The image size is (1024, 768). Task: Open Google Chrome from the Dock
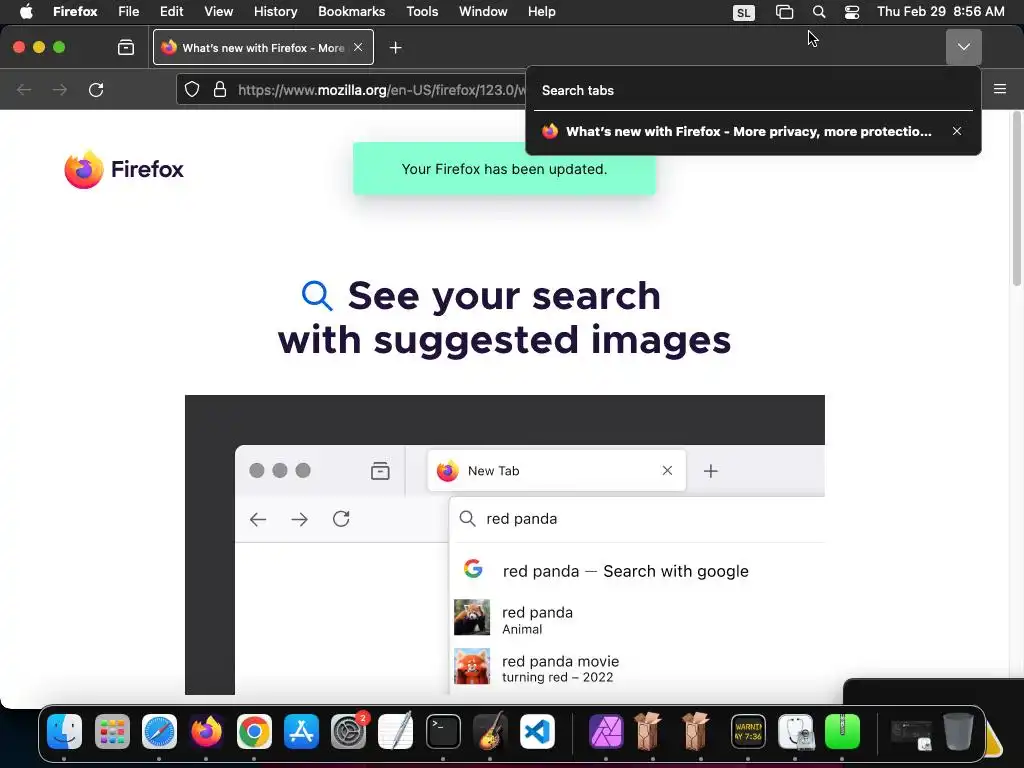pos(254,731)
